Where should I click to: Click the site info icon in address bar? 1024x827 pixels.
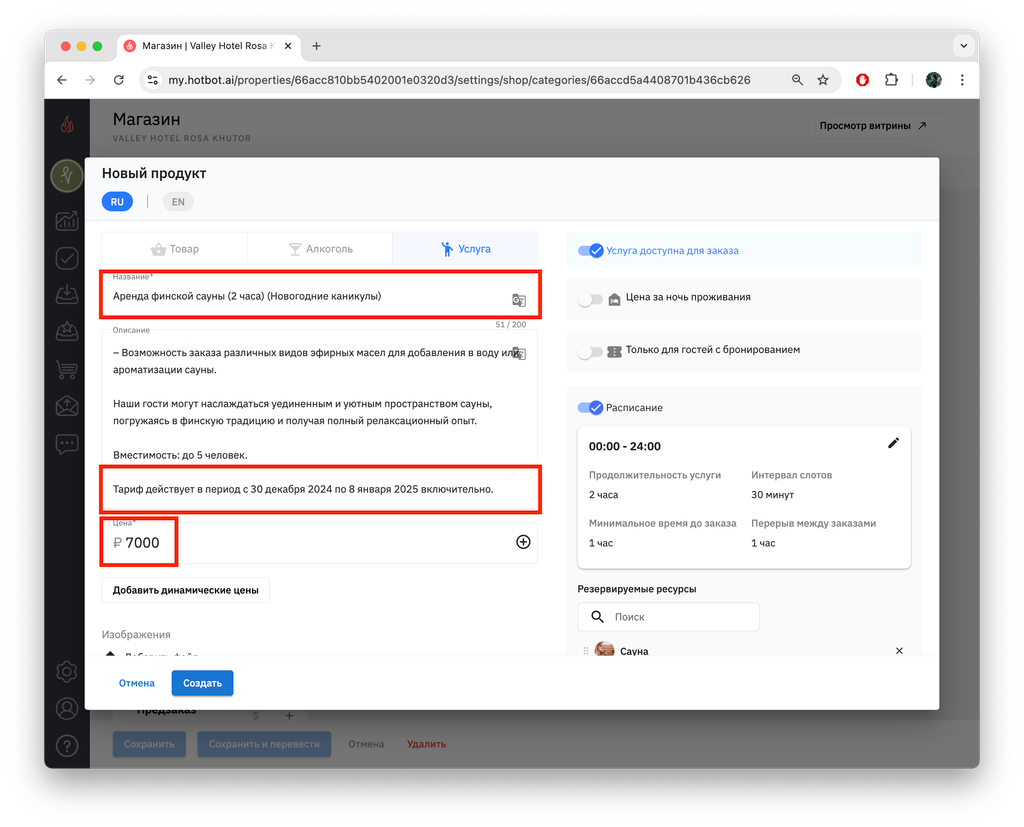pyautogui.click(x=152, y=80)
